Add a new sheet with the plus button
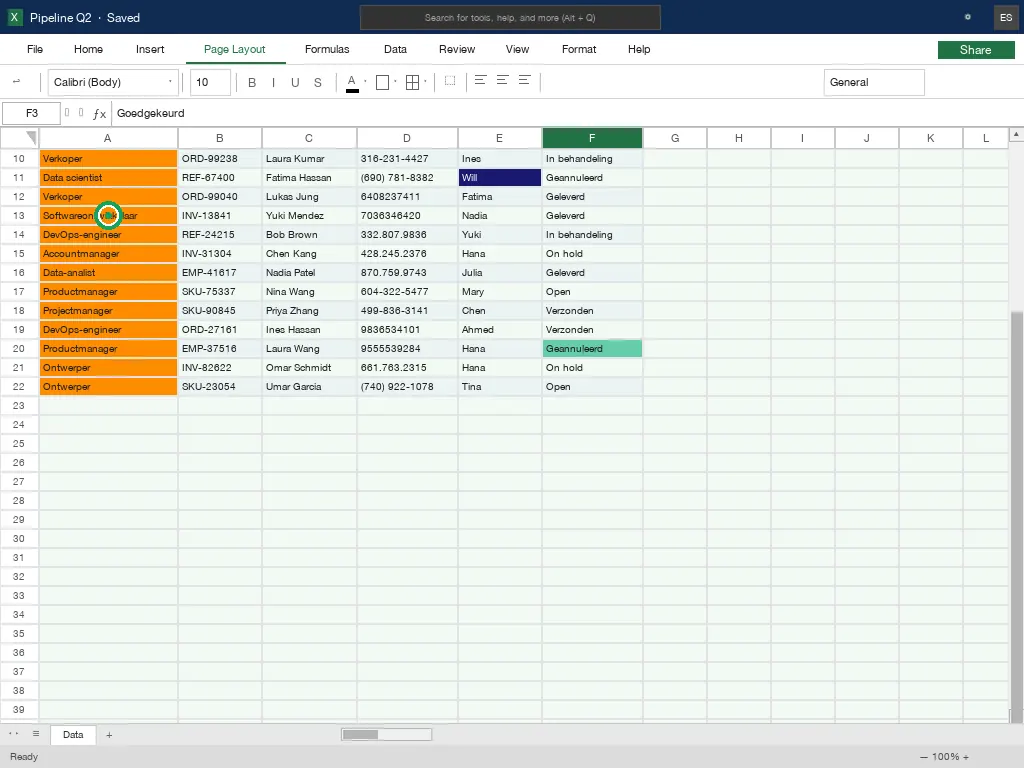 click(x=109, y=735)
